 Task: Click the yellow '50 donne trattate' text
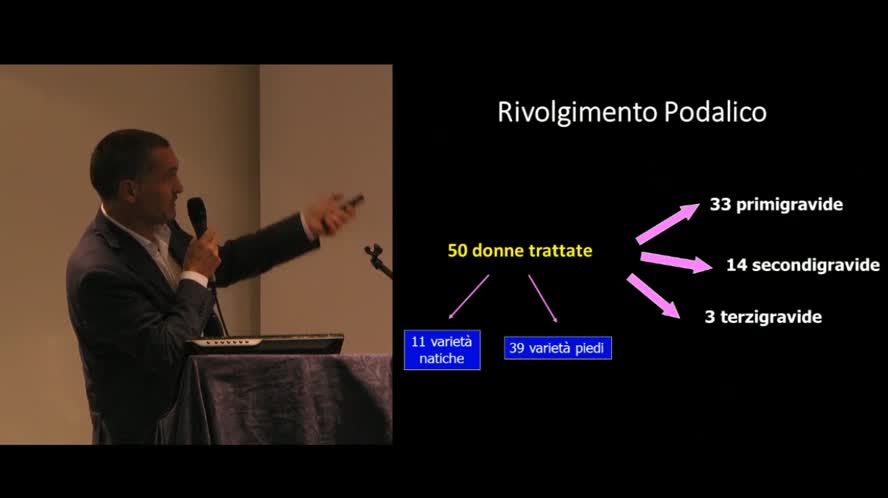519,251
